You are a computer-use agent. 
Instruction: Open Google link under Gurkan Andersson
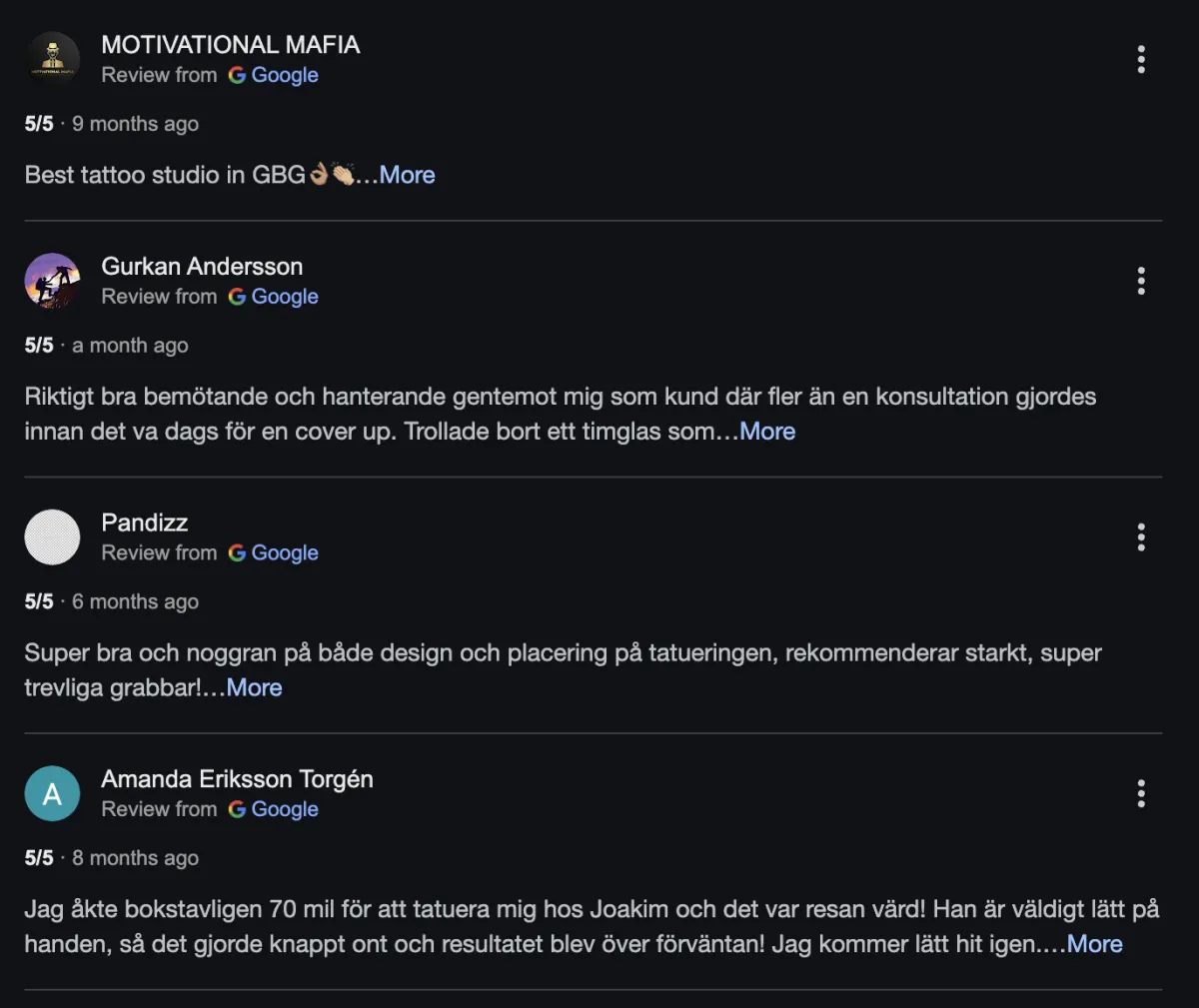284,297
